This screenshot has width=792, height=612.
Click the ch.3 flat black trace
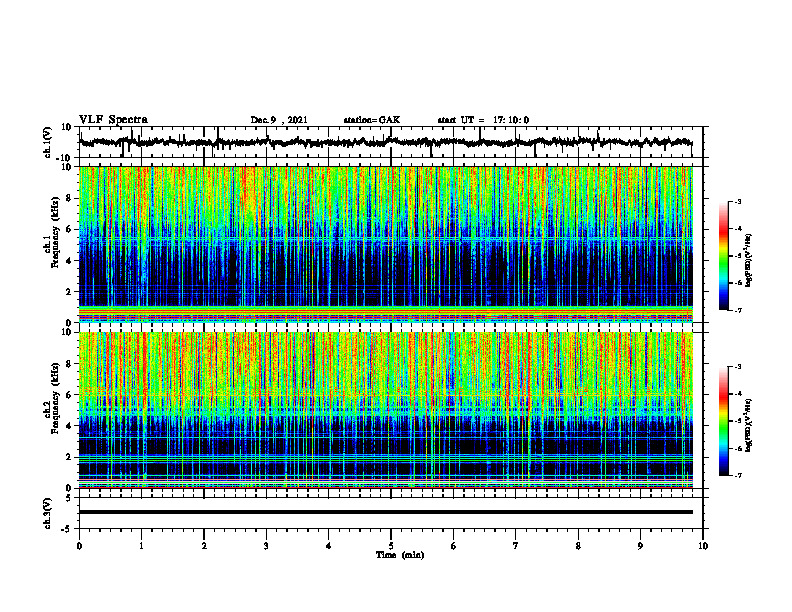(385, 512)
